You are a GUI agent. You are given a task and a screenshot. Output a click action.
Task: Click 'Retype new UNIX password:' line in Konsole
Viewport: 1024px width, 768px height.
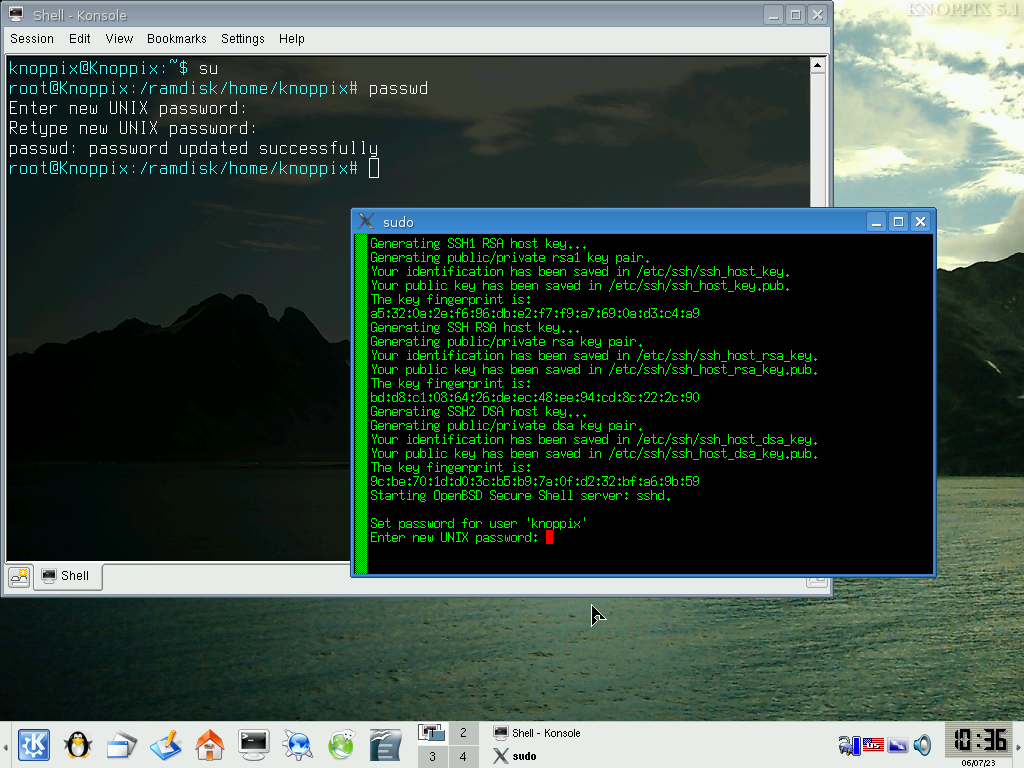[x=133, y=128]
